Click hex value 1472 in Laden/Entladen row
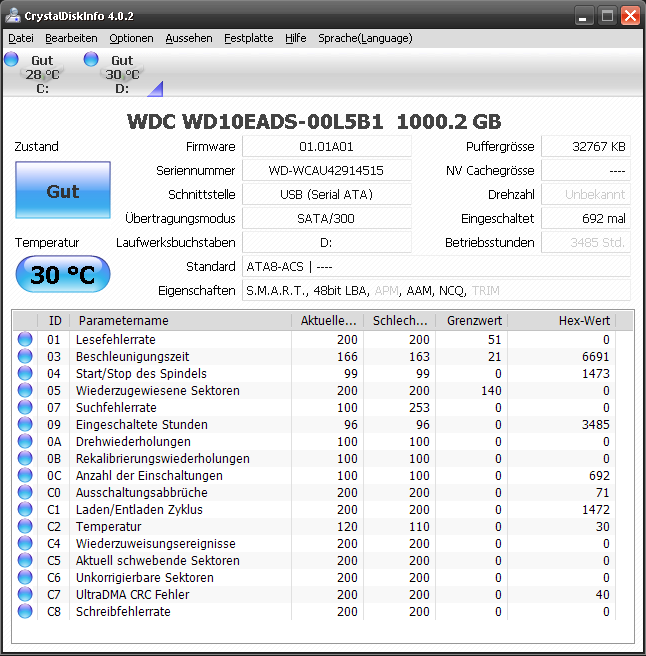646x656 pixels. [596, 510]
